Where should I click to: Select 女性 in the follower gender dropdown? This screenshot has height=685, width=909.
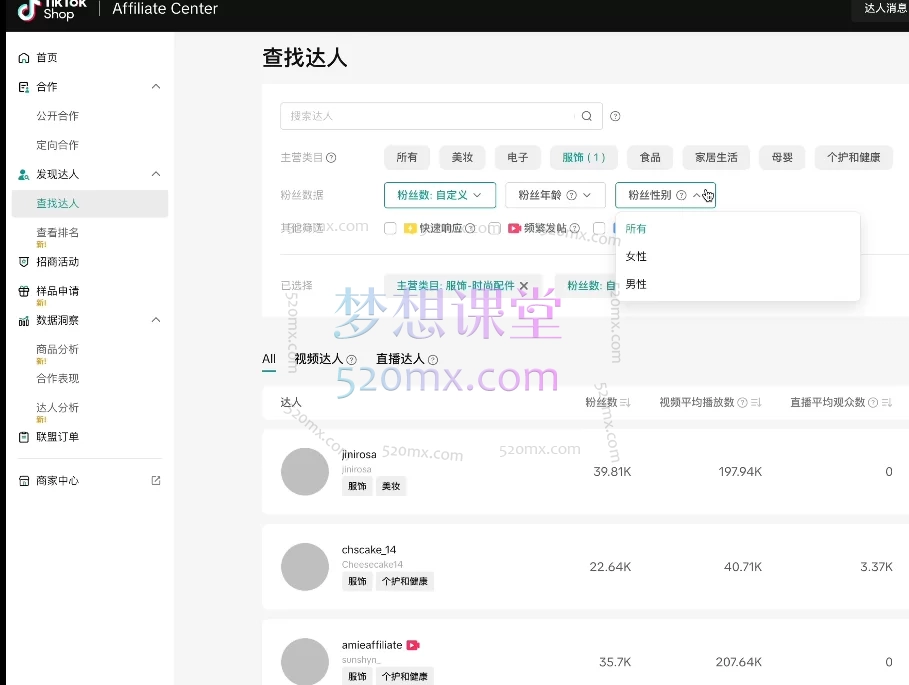636,256
